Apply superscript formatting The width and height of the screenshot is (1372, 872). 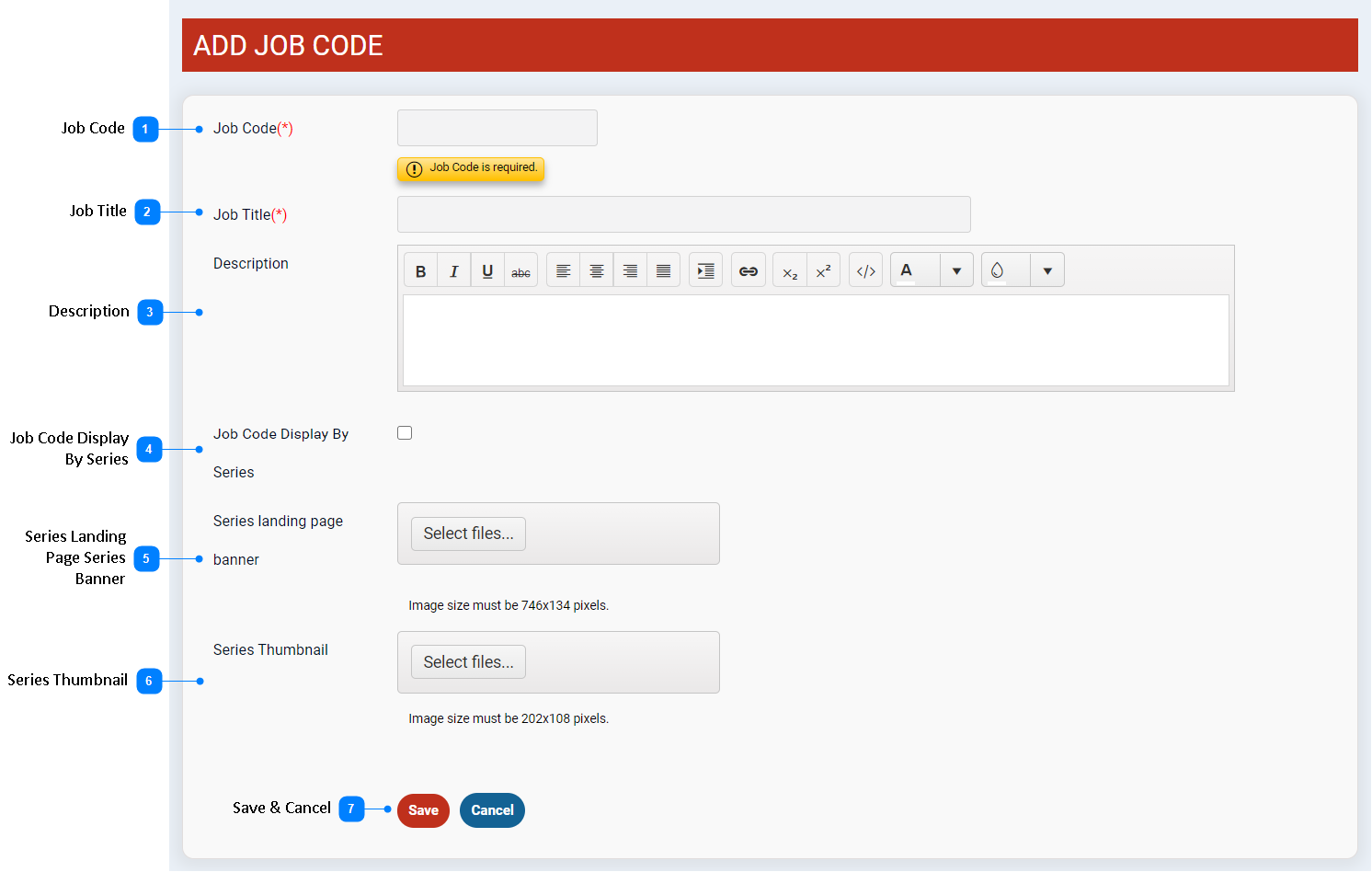click(x=823, y=270)
